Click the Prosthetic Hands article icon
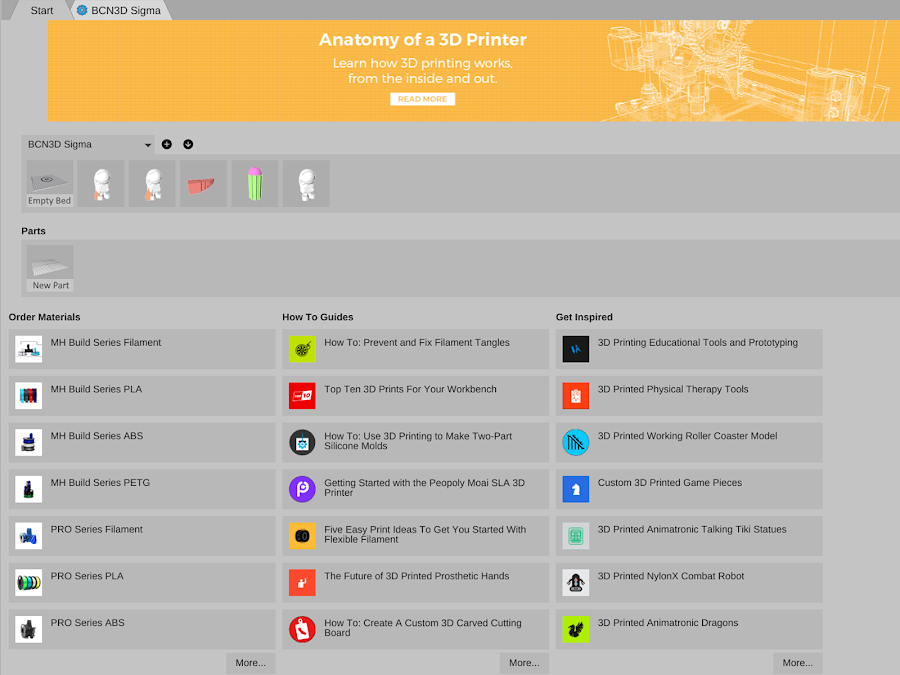 pos(302,583)
